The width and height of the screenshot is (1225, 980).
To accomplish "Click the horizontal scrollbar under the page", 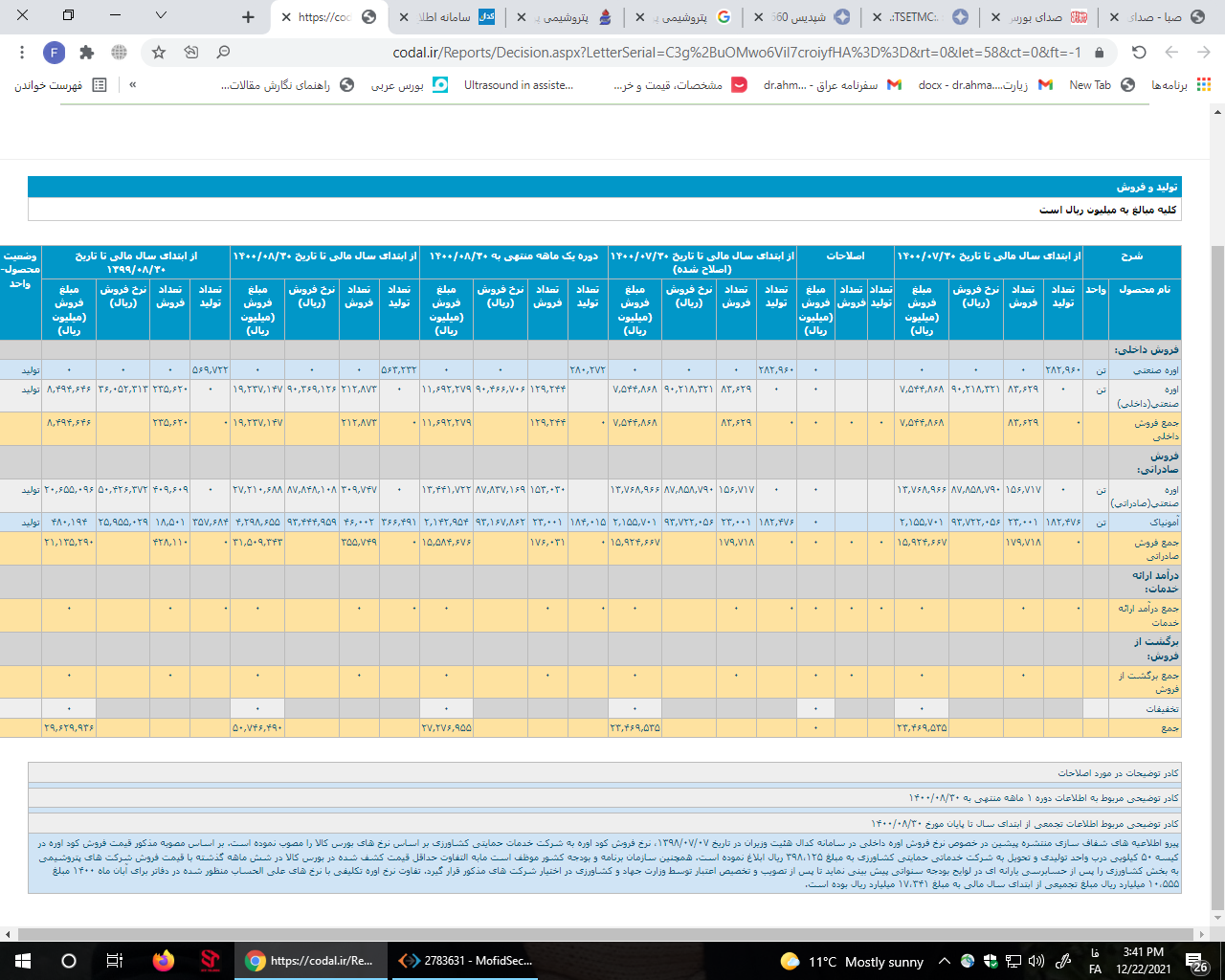I will (603, 934).
